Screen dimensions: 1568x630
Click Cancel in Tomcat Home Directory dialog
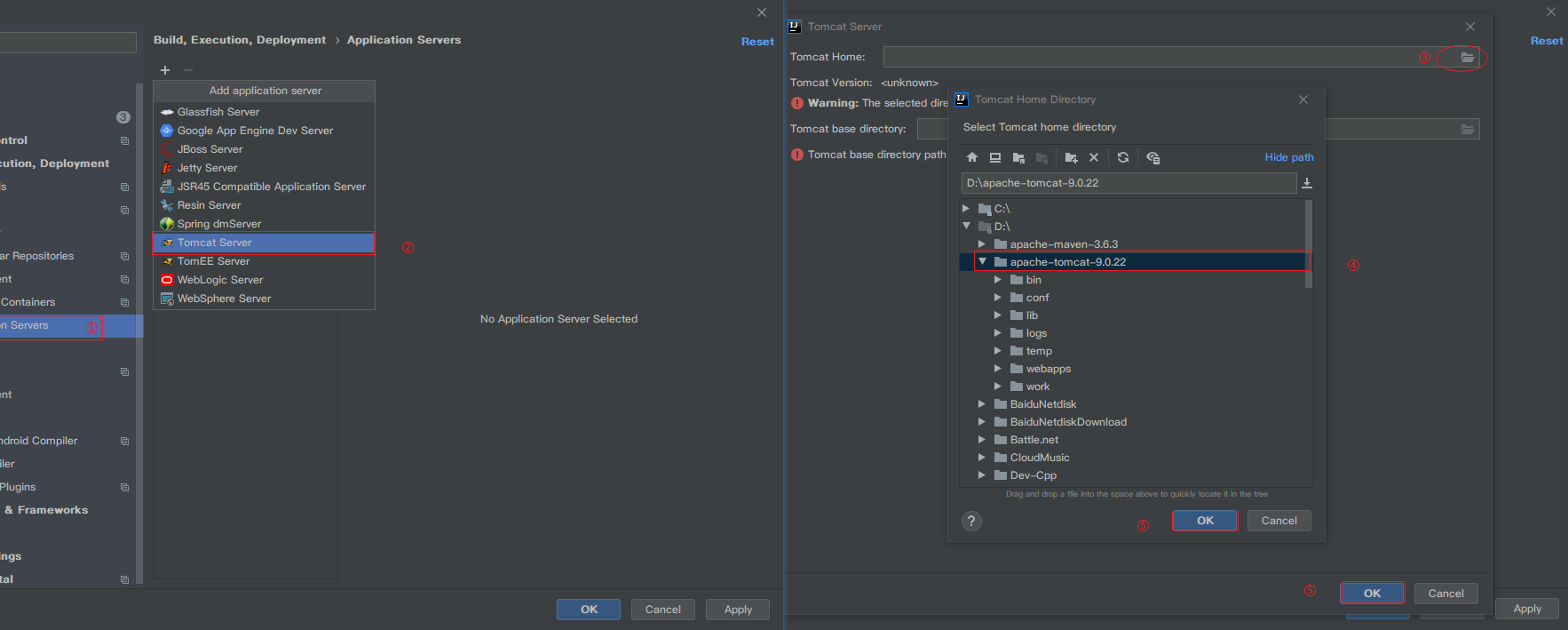[1279, 521]
